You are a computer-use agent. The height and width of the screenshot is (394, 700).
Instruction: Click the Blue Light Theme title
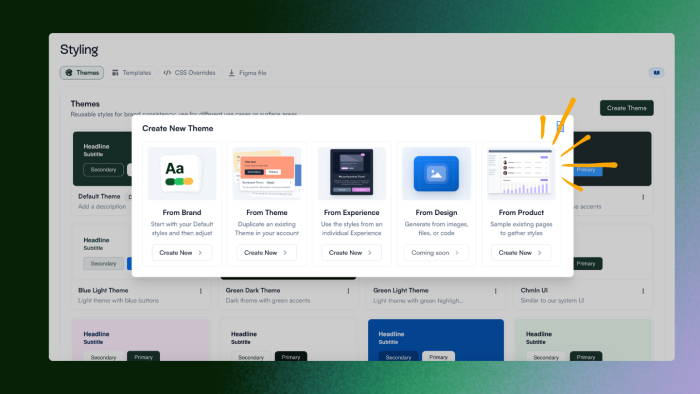click(103, 290)
